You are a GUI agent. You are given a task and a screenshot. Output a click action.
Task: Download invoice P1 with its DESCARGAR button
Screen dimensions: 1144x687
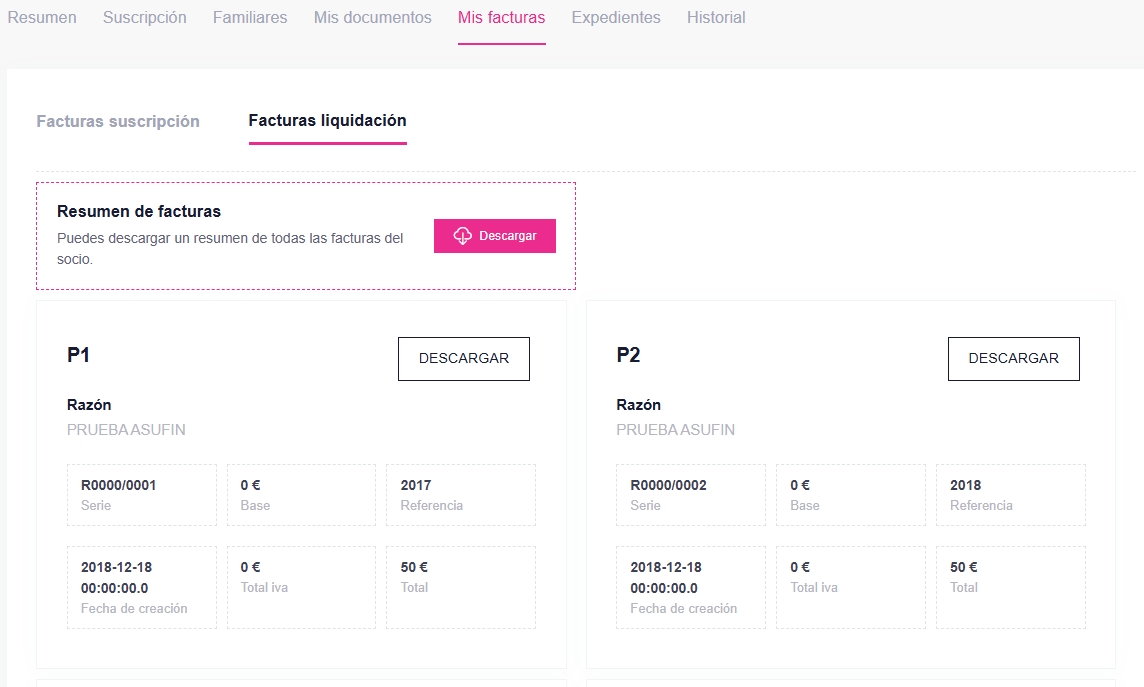[x=463, y=359]
